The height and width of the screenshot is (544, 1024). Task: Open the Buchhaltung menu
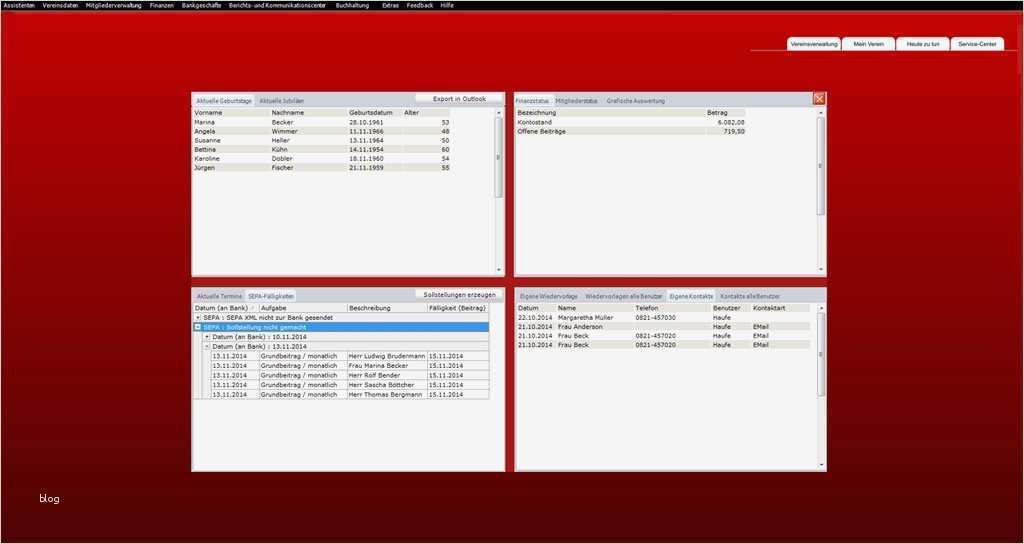tap(352, 5)
